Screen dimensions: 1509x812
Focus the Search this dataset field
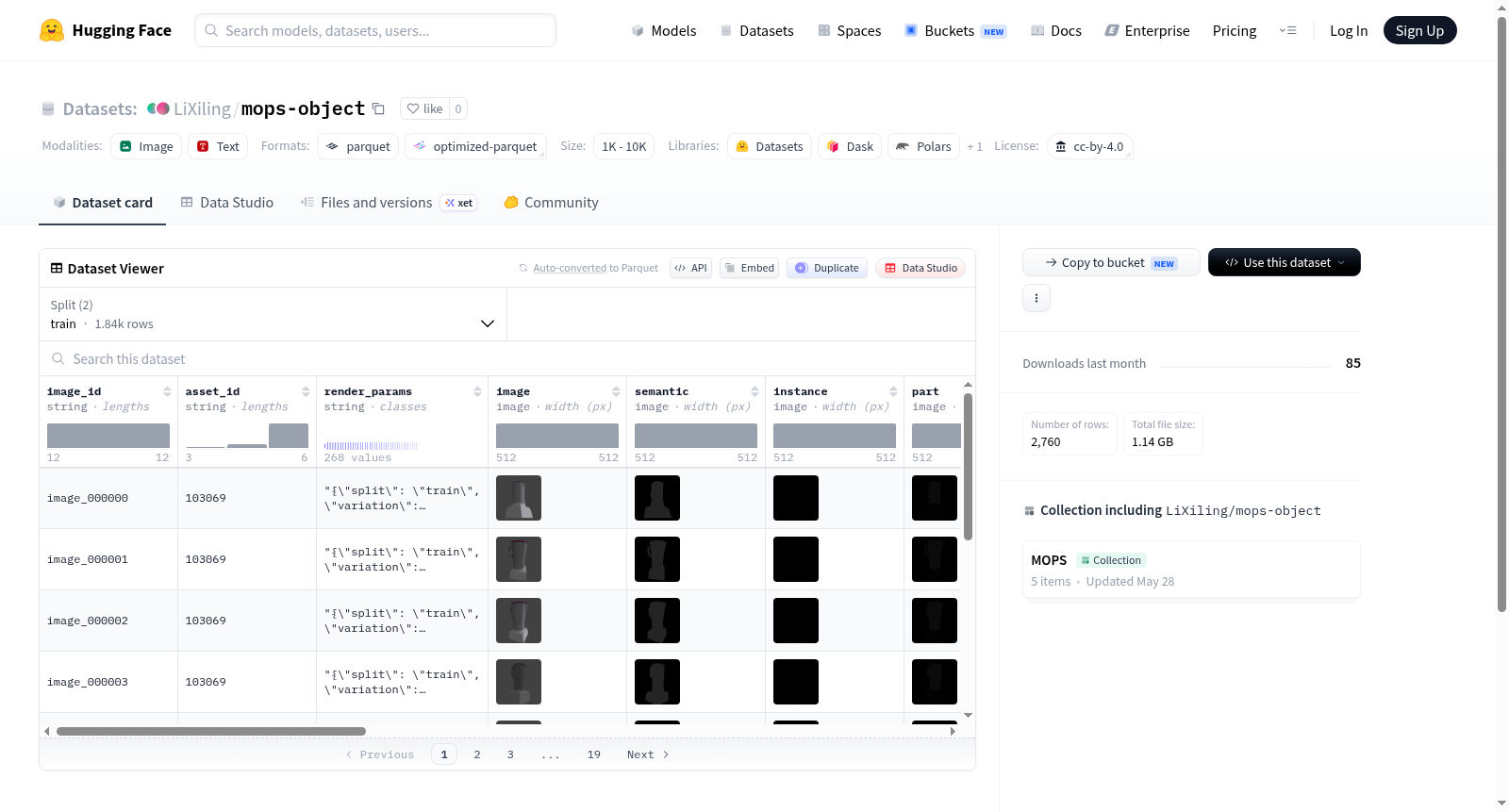507,359
